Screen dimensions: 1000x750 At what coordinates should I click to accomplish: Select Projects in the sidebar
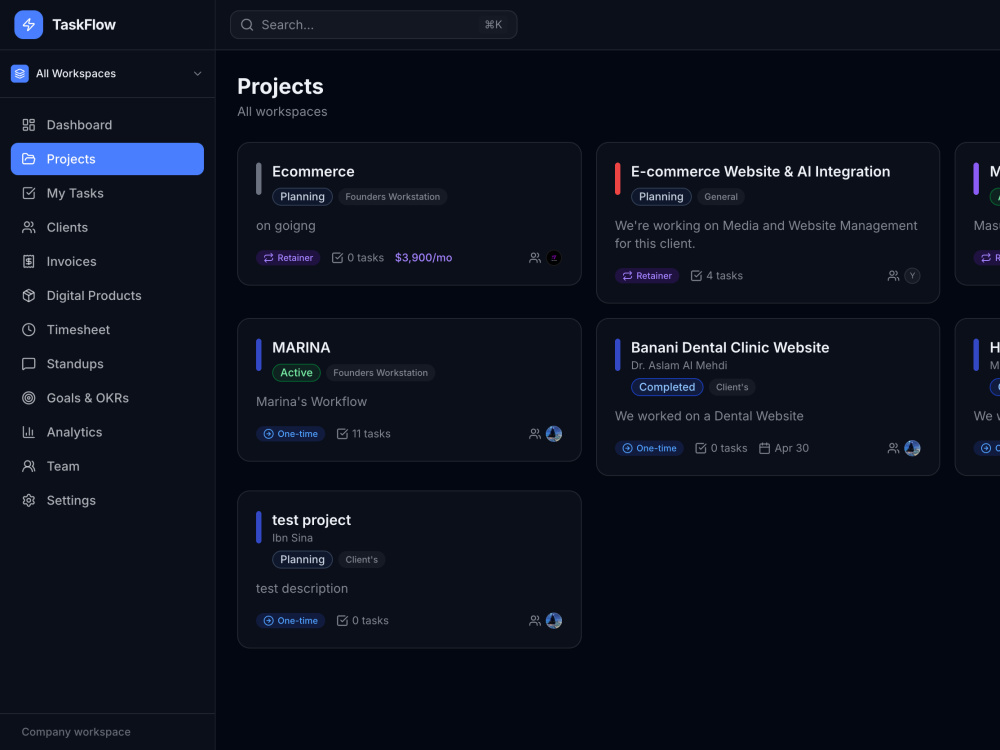[107, 159]
